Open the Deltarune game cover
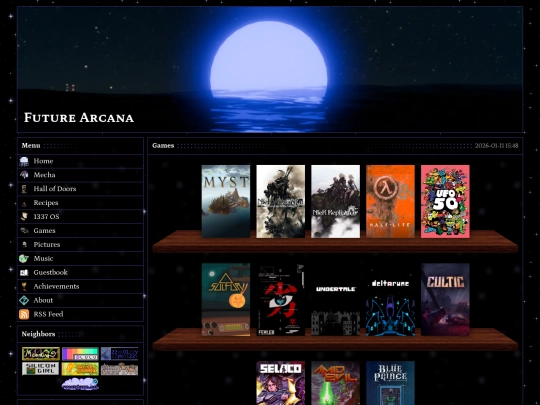 (391, 300)
